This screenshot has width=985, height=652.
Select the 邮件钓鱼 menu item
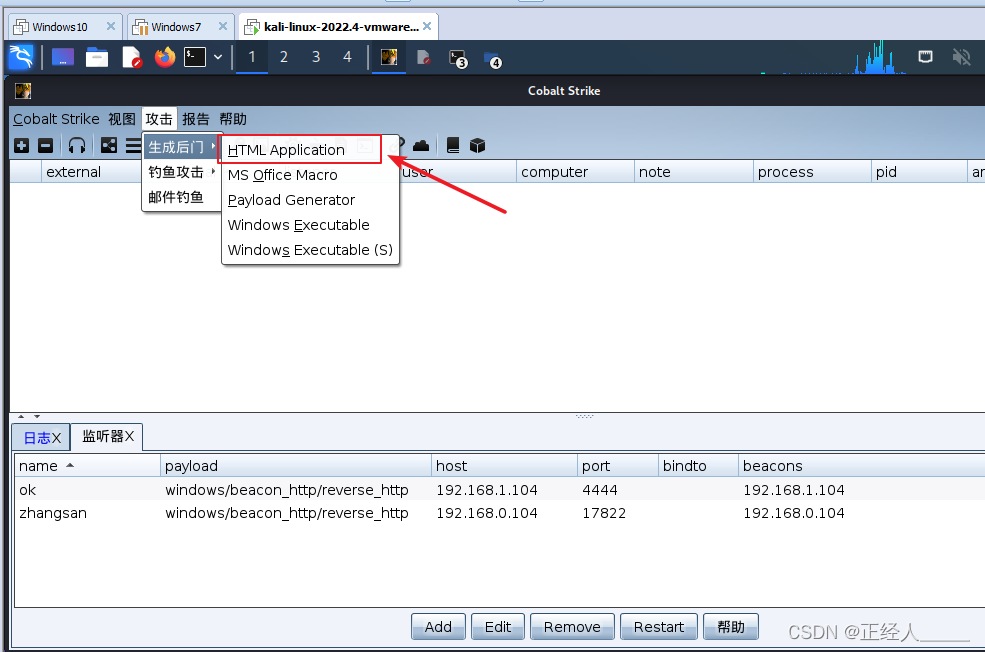coord(182,197)
